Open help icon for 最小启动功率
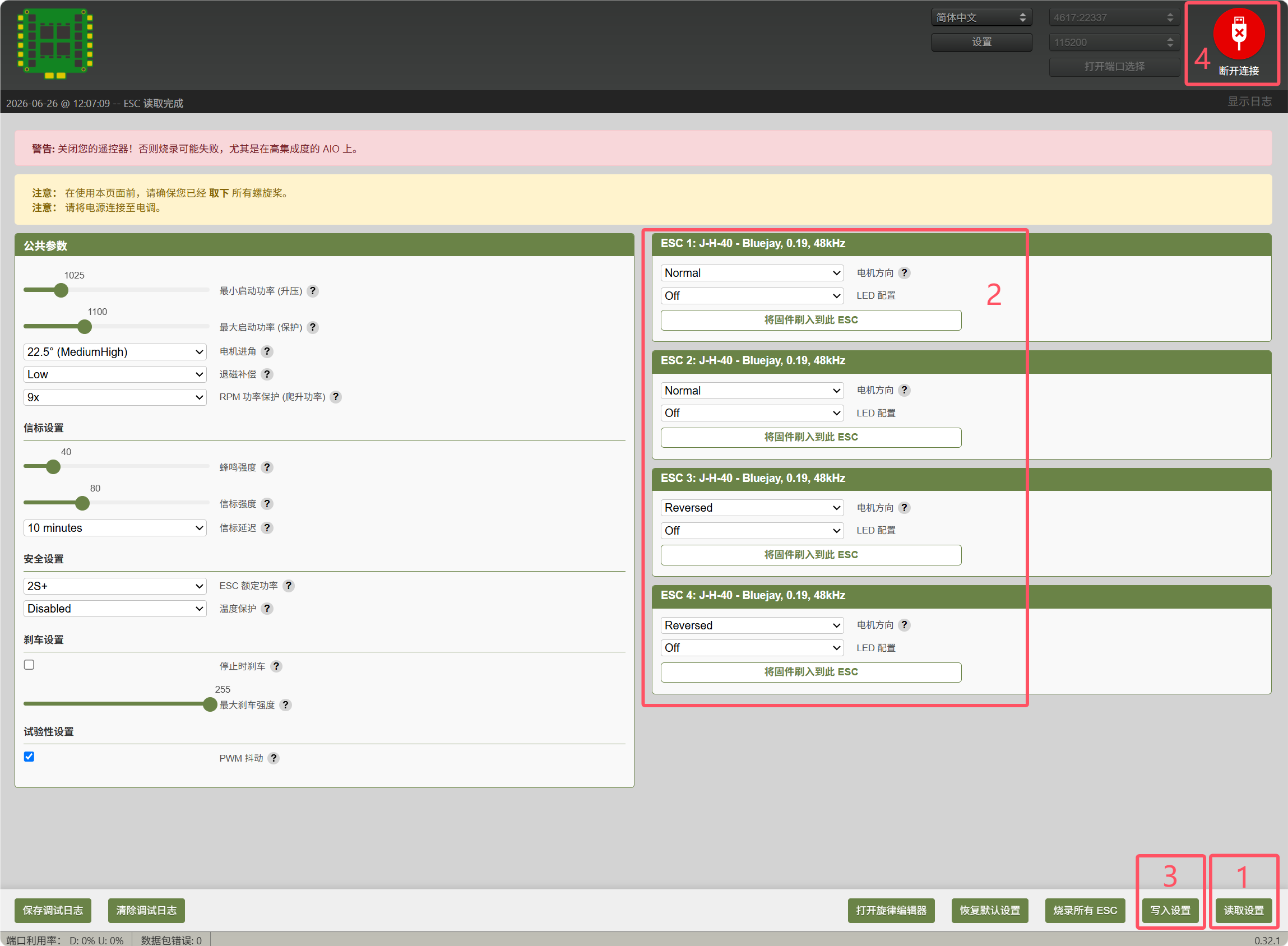The height and width of the screenshot is (946, 1288). tap(313, 291)
